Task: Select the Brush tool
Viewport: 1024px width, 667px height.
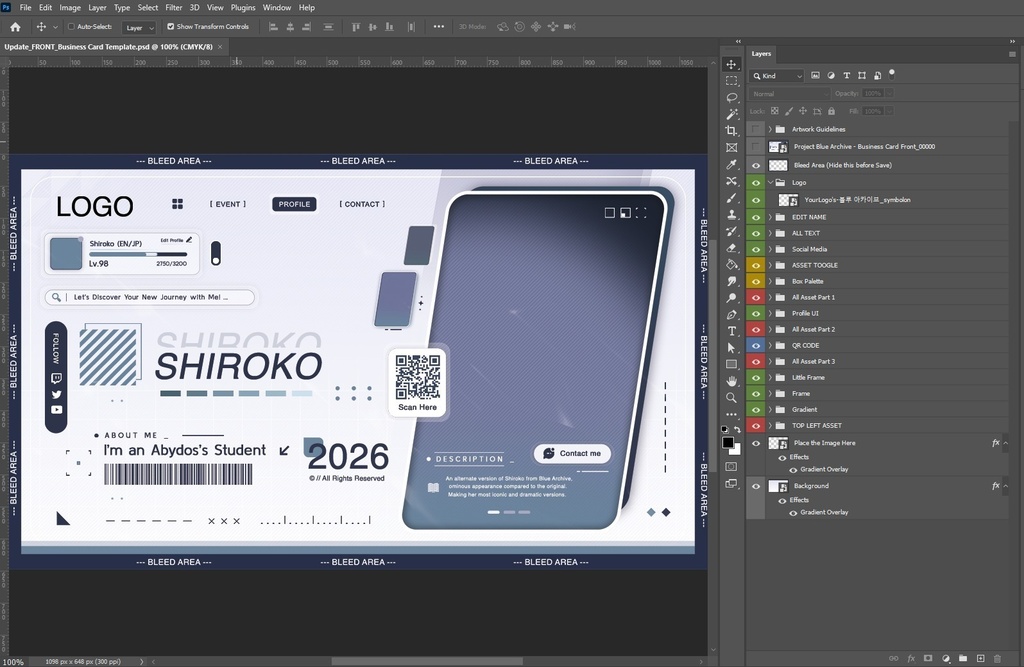Action: [731, 198]
